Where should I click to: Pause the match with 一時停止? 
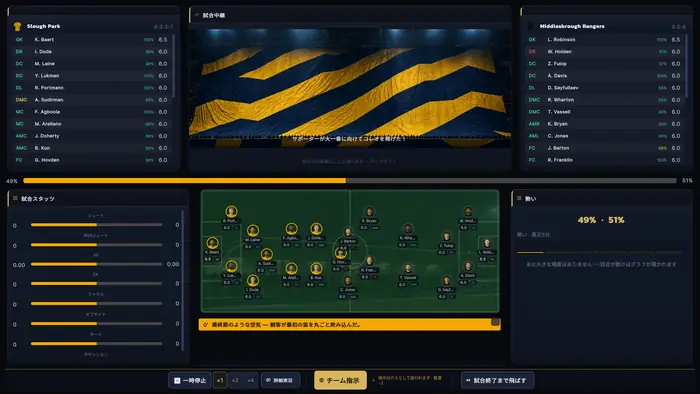pos(190,380)
